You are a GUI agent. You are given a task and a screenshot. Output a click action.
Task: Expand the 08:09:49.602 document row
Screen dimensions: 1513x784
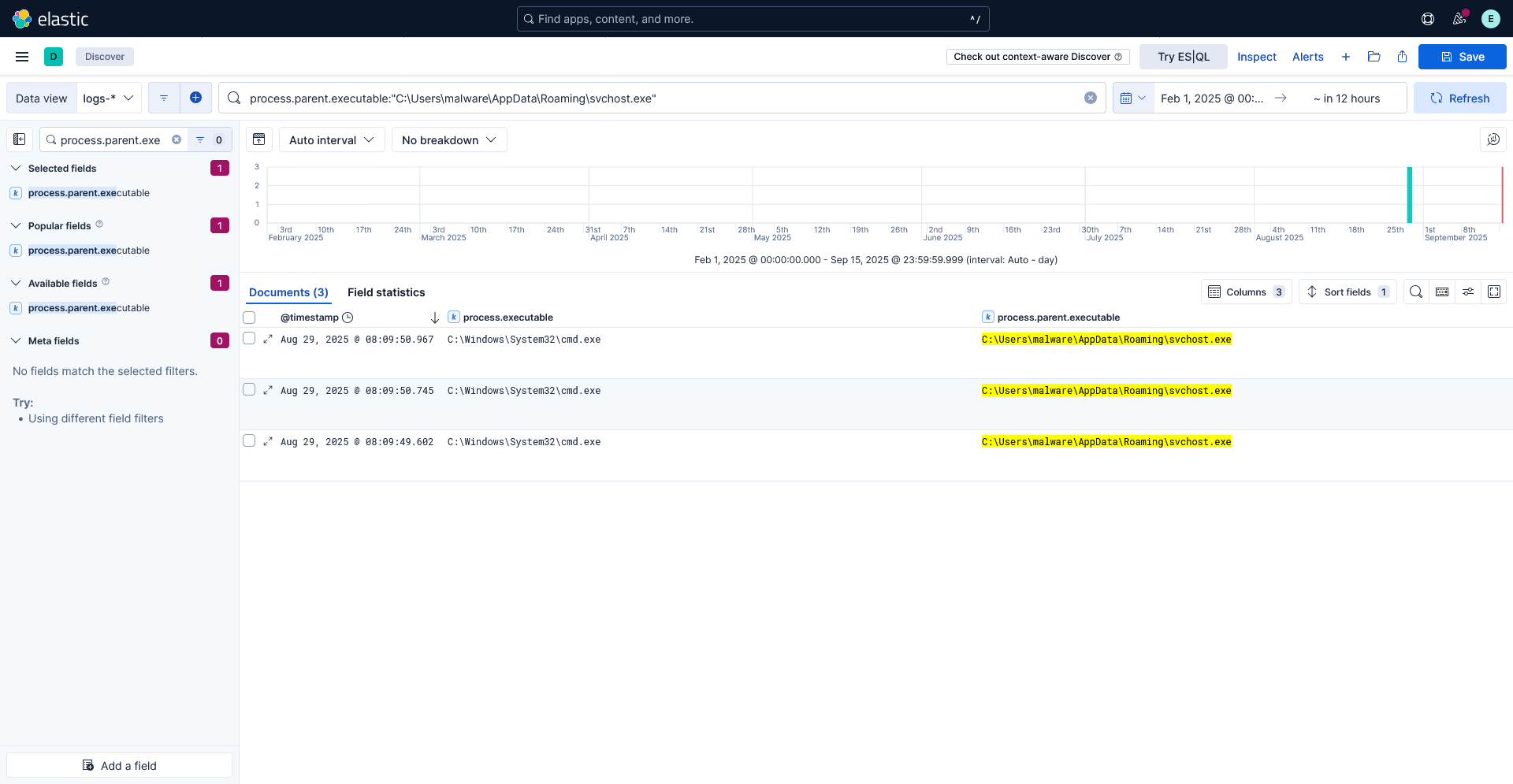(x=268, y=441)
